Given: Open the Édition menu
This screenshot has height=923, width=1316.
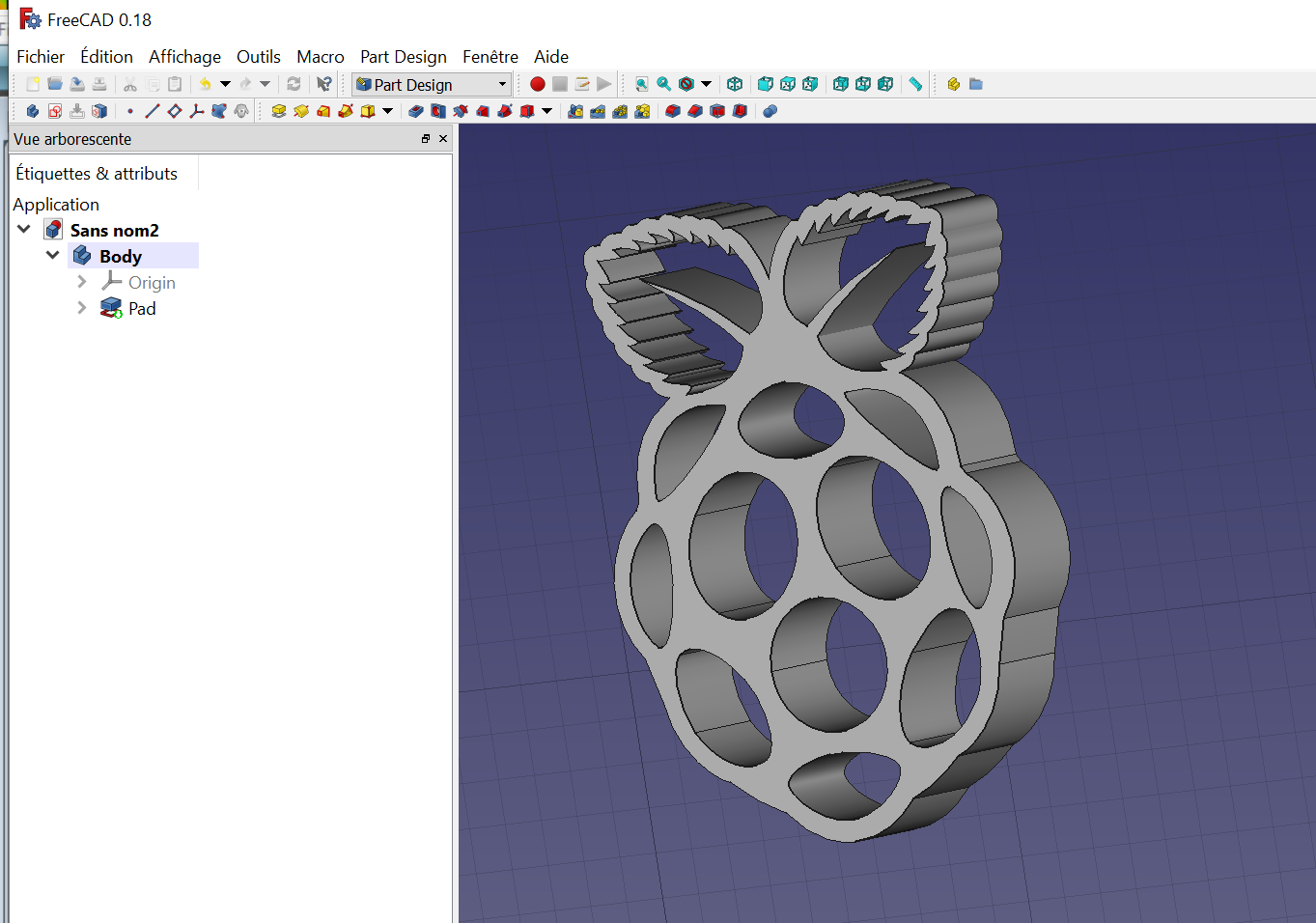Looking at the screenshot, I should [106, 56].
